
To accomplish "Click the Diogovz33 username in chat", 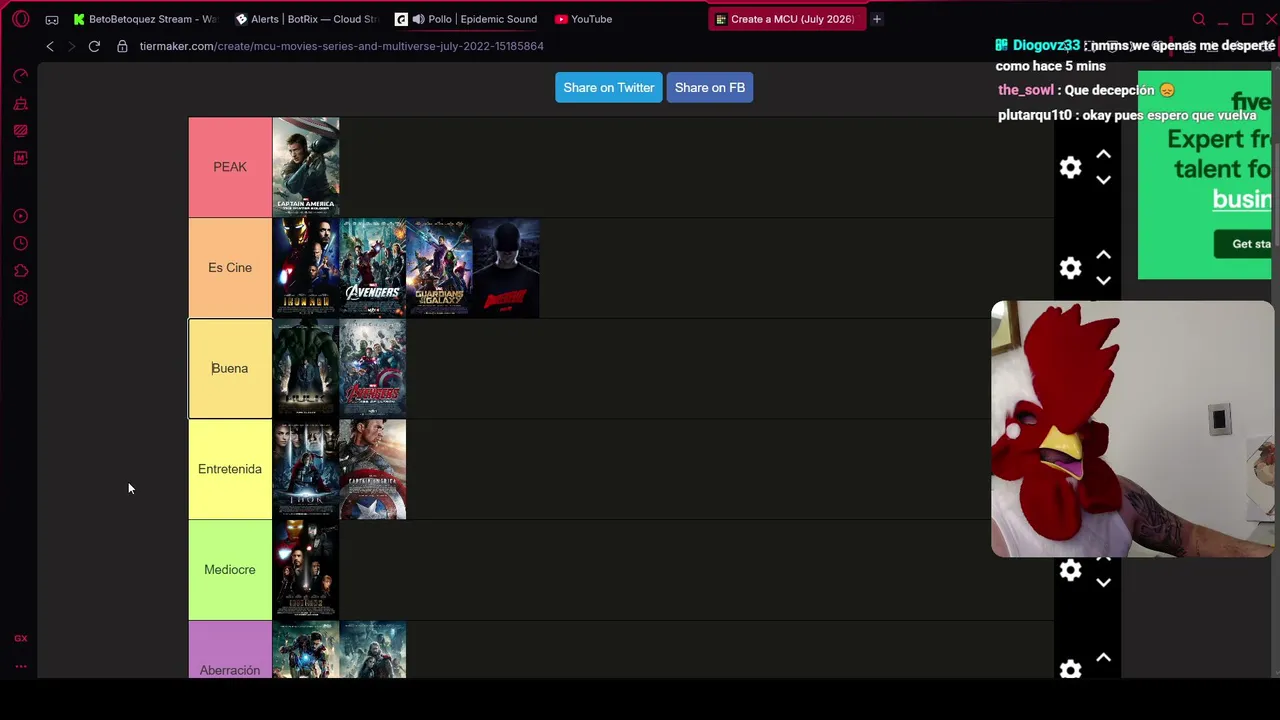I will 1046,46.
